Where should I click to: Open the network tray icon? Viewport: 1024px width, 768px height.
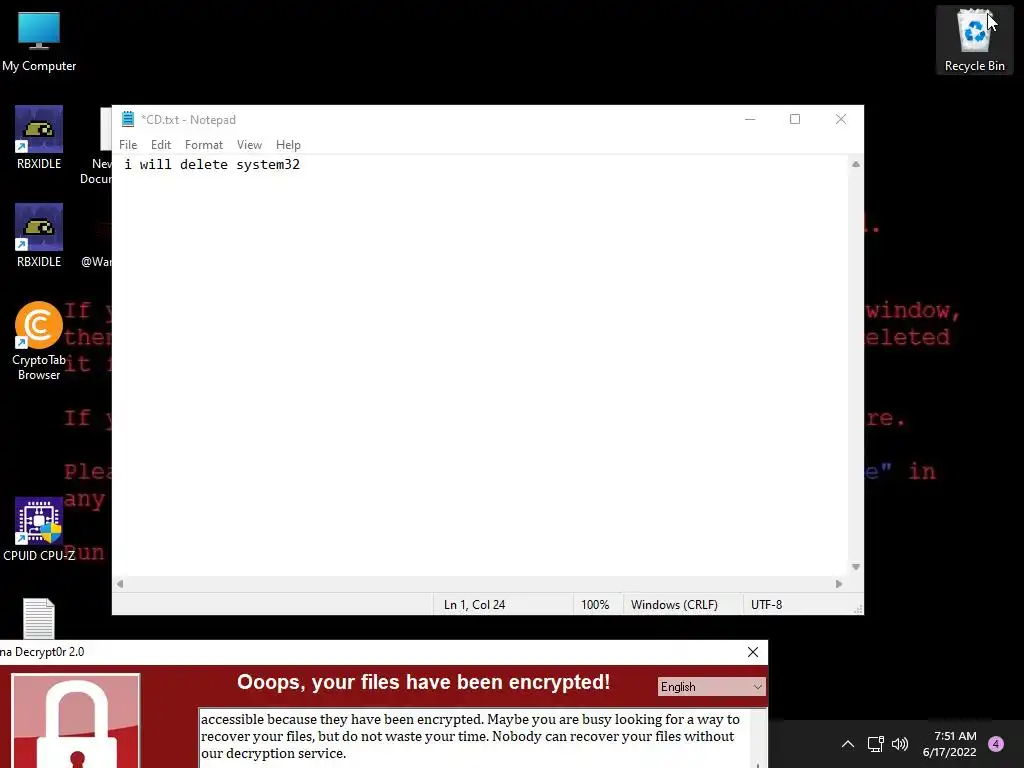875,744
